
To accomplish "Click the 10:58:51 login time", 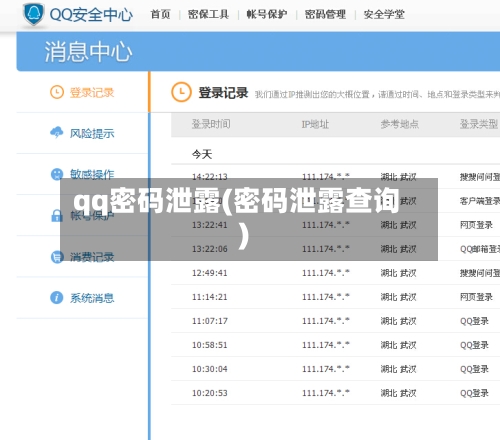I will [x=210, y=345].
